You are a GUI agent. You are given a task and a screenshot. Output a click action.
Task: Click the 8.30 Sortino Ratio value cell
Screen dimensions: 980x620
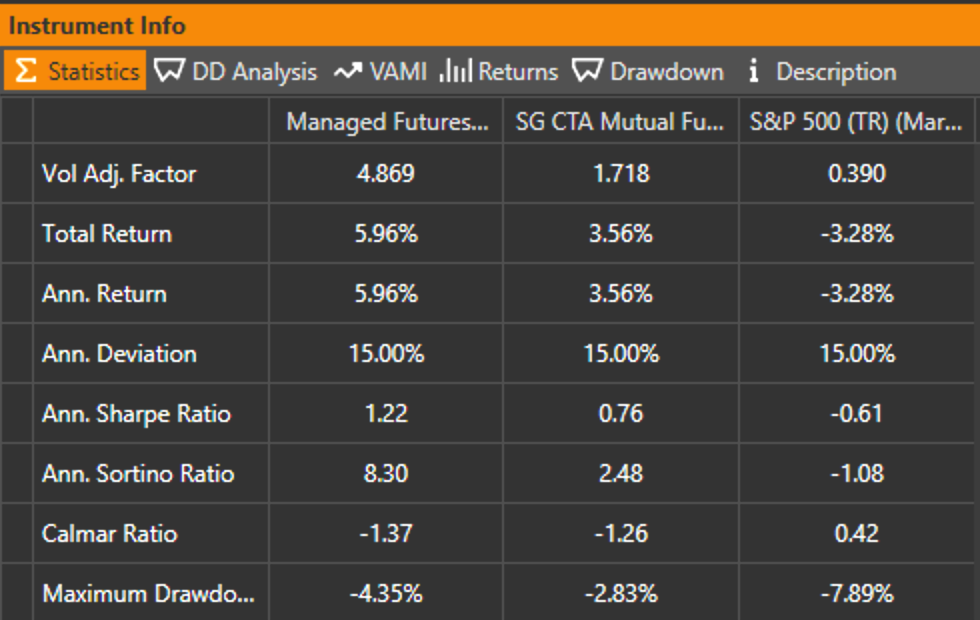[386, 474]
